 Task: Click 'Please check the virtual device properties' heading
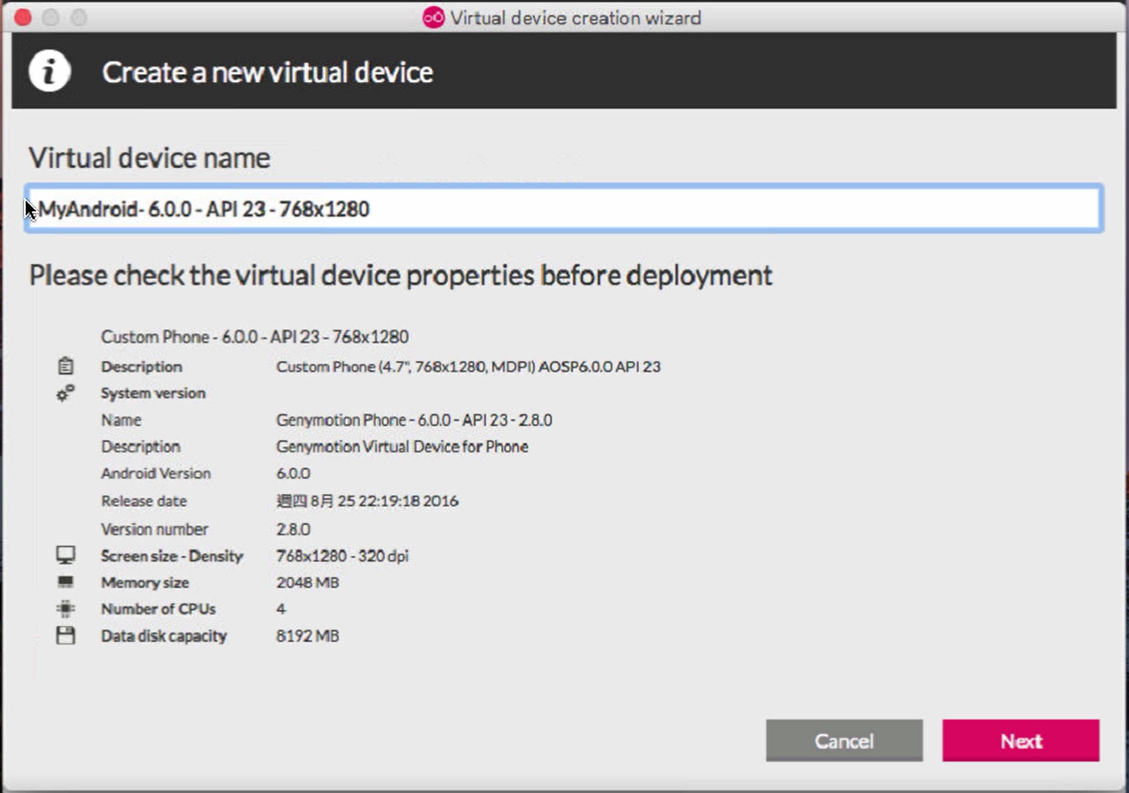(x=400, y=275)
